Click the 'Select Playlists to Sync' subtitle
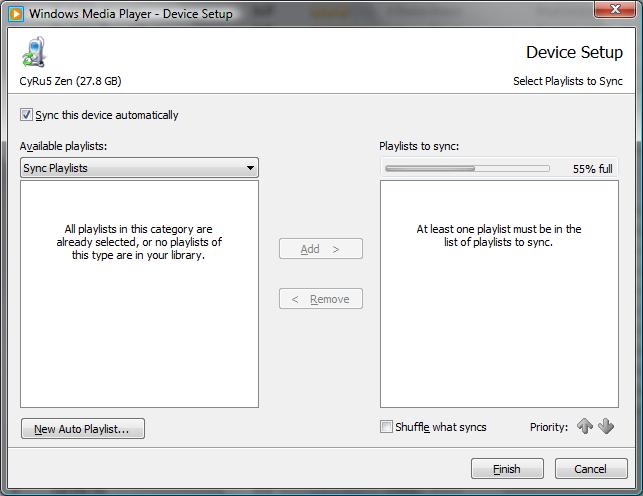 pyautogui.click(x=568, y=81)
